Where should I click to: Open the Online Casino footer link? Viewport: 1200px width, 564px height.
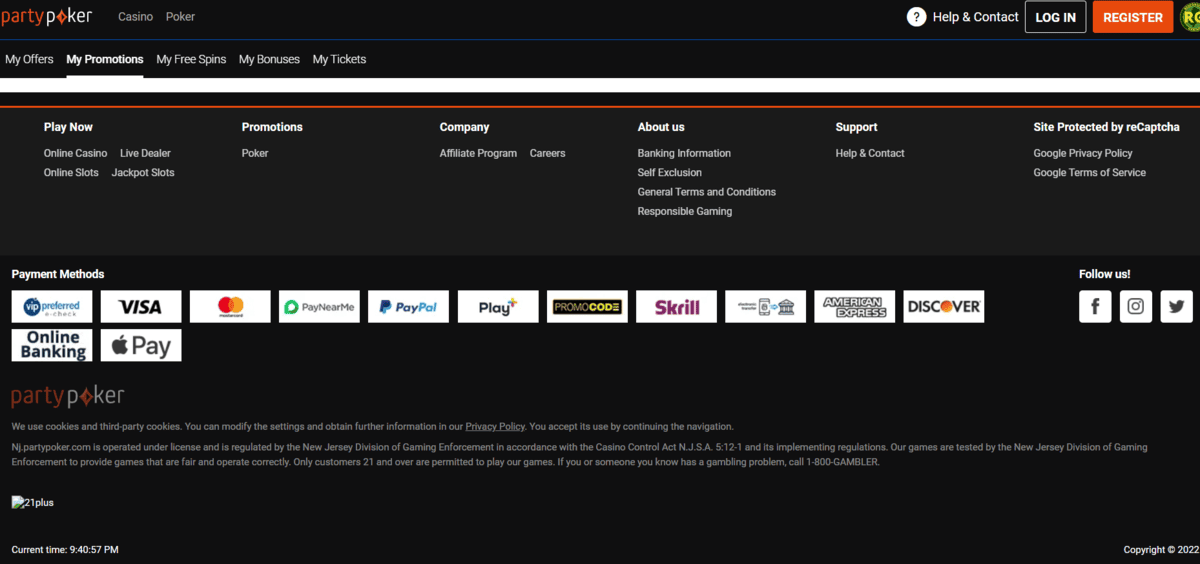tap(76, 153)
